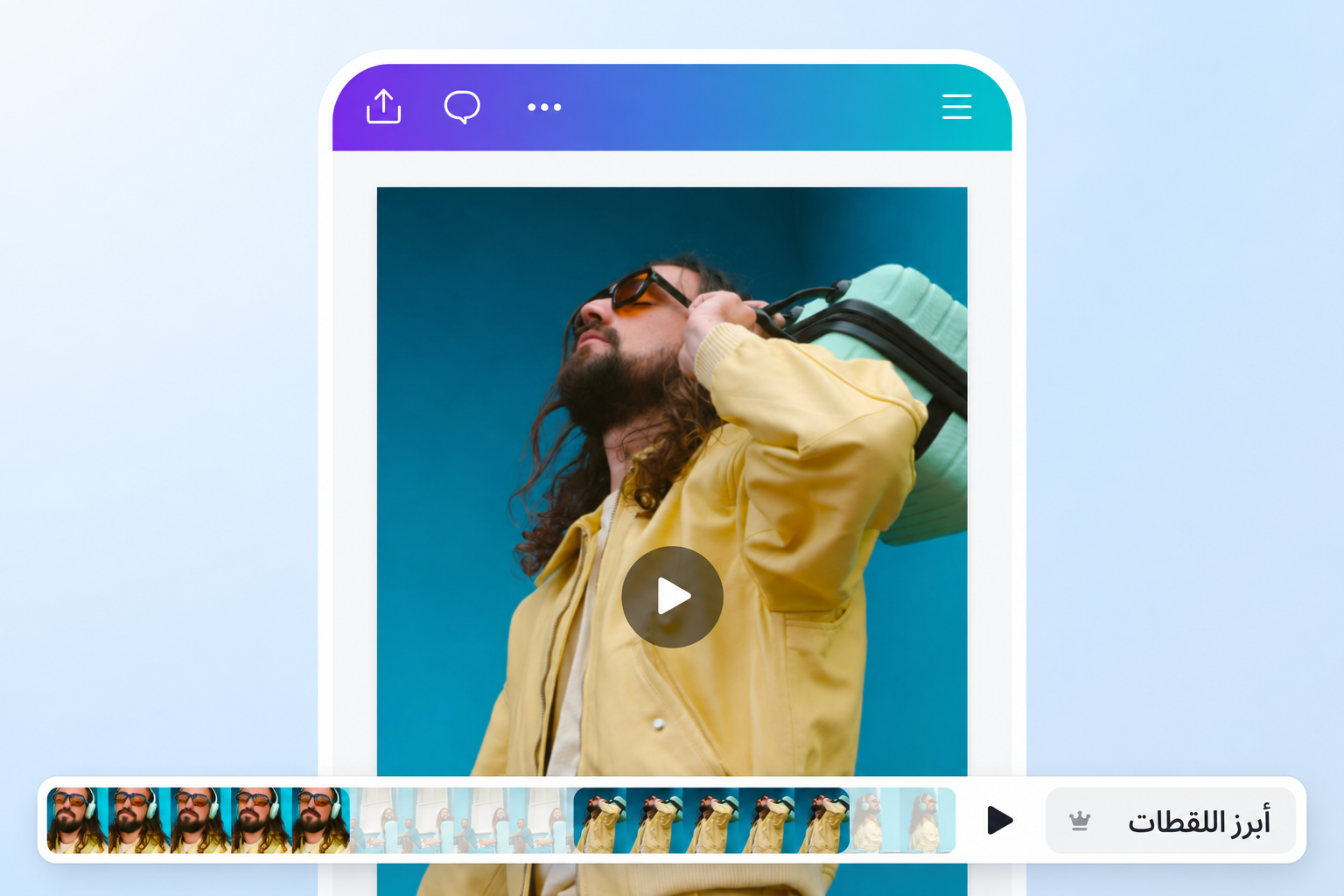The image size is (1344, 896).
Task: Select the faded clip between the highlighted segments
Action: click(x=462, y=820)
